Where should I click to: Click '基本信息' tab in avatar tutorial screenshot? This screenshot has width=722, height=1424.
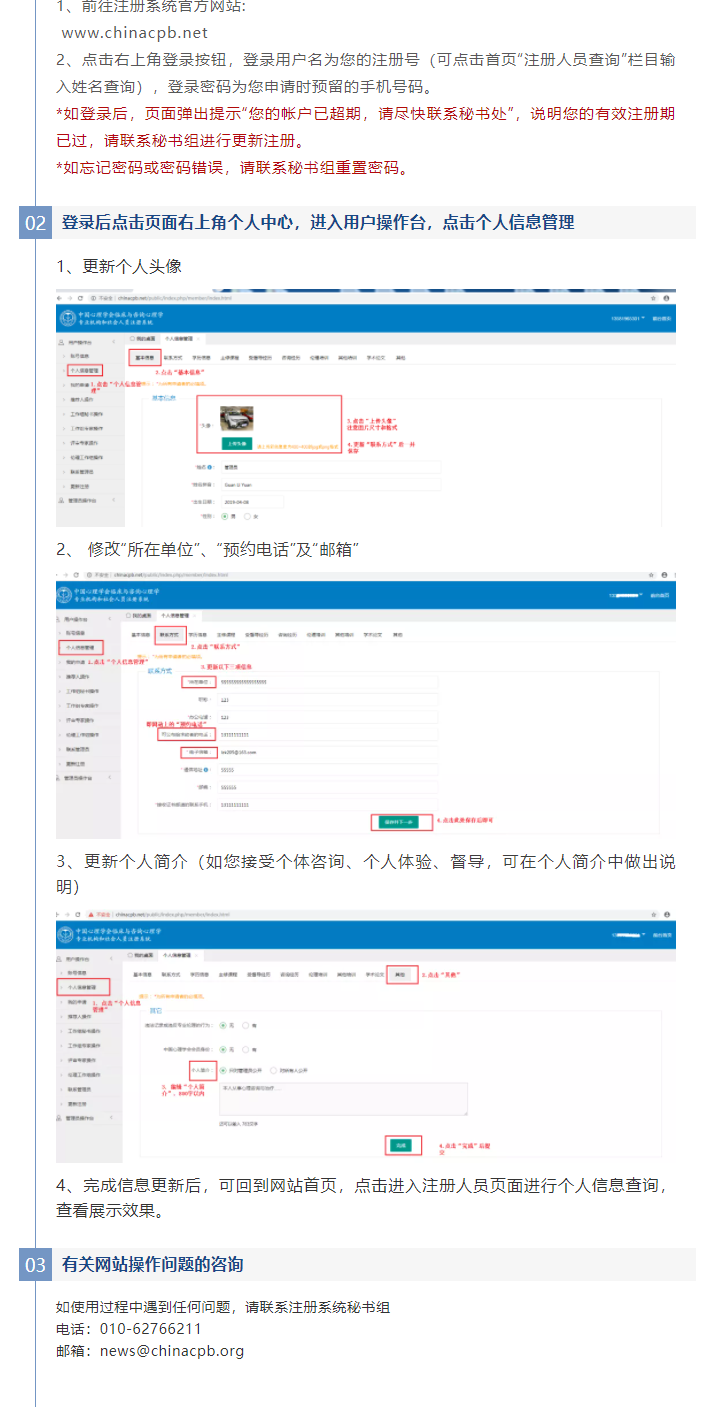pyautogui.click(x=144, y=358)
